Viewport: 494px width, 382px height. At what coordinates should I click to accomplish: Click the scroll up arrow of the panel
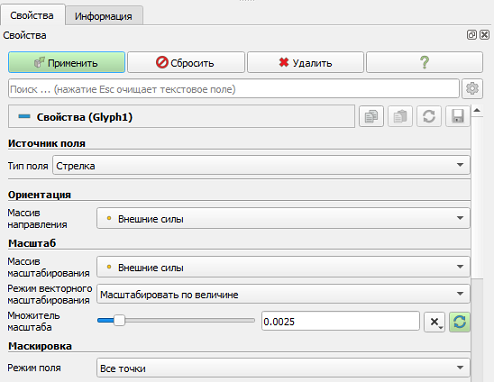(477, 110)
